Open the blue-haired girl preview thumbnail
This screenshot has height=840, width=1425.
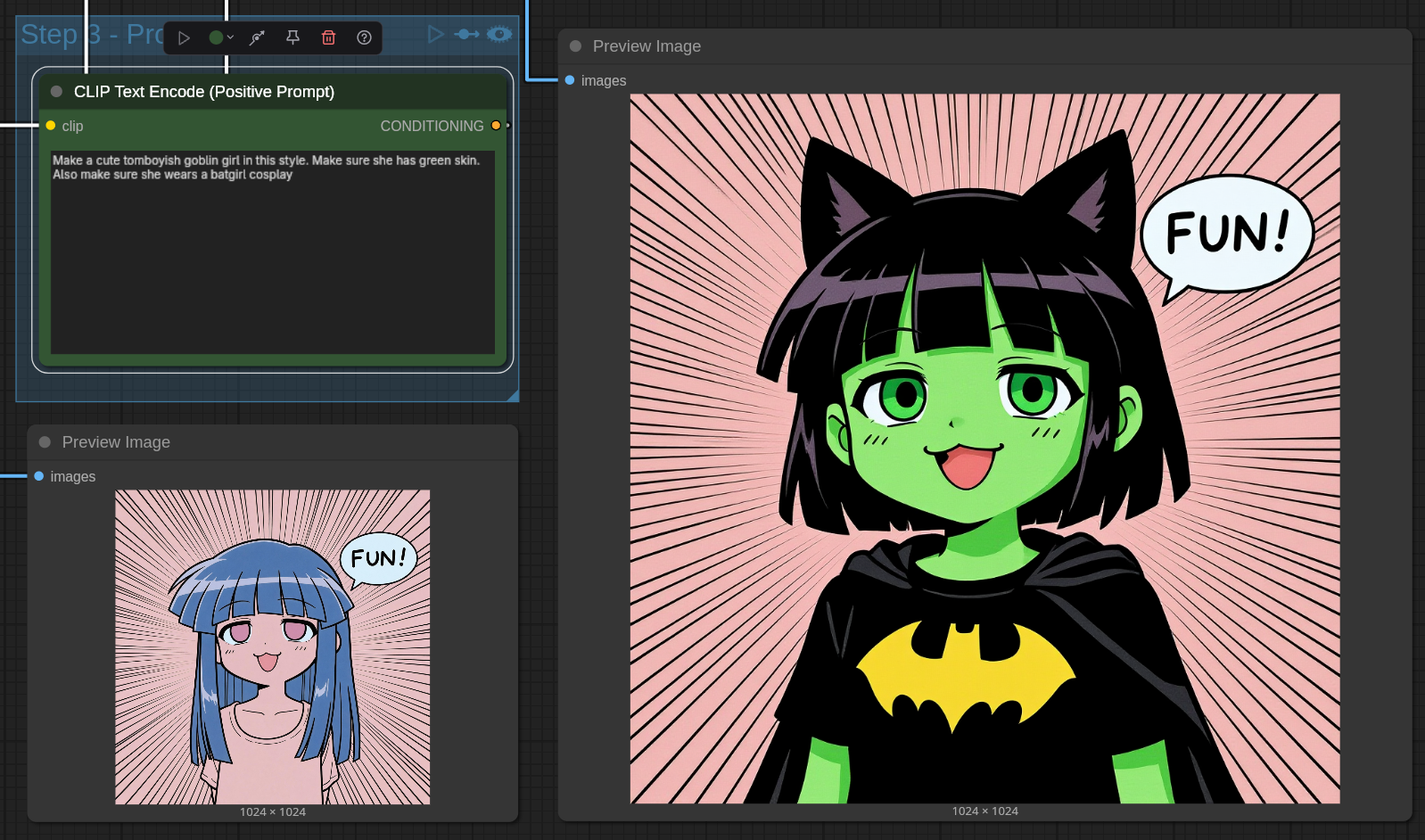[273, 646]
